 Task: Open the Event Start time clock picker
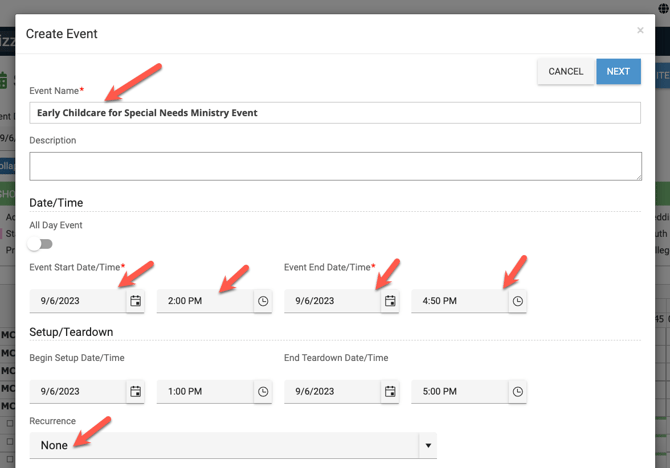click(263, 301)
